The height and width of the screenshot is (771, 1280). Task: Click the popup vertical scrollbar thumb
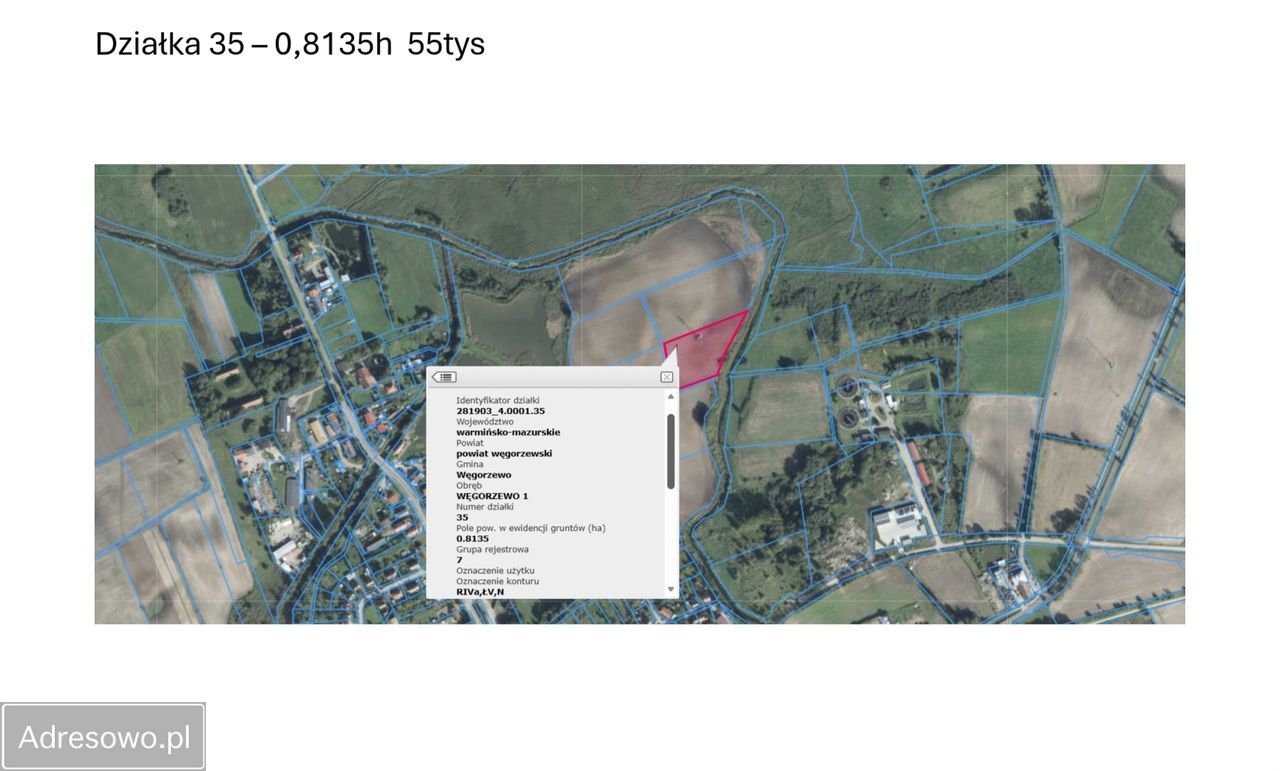coord(670,451)
